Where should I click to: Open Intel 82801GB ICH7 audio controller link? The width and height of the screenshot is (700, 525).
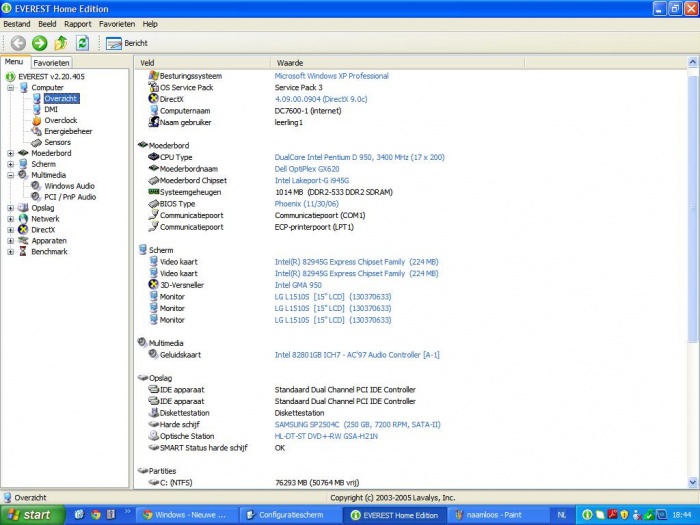point(357,355)
